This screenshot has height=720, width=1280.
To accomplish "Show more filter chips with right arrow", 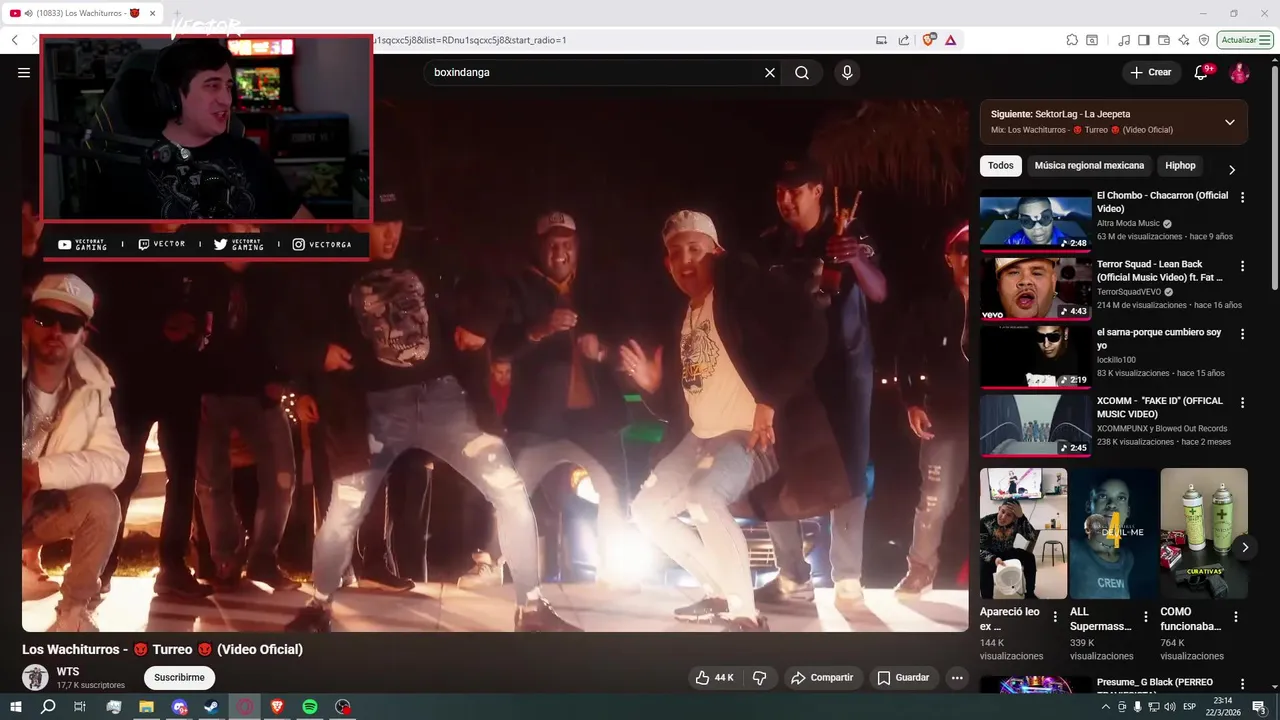I will 1232,170.
